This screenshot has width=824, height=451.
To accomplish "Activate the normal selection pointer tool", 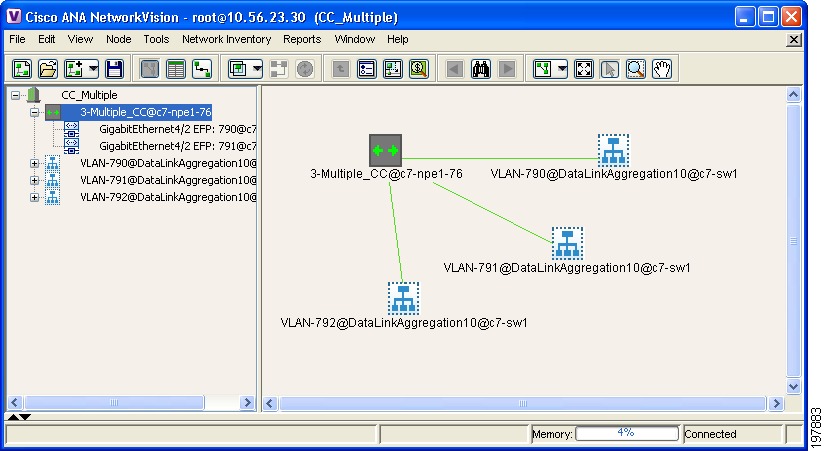I will pyautogui.click(x=610, y=69).
